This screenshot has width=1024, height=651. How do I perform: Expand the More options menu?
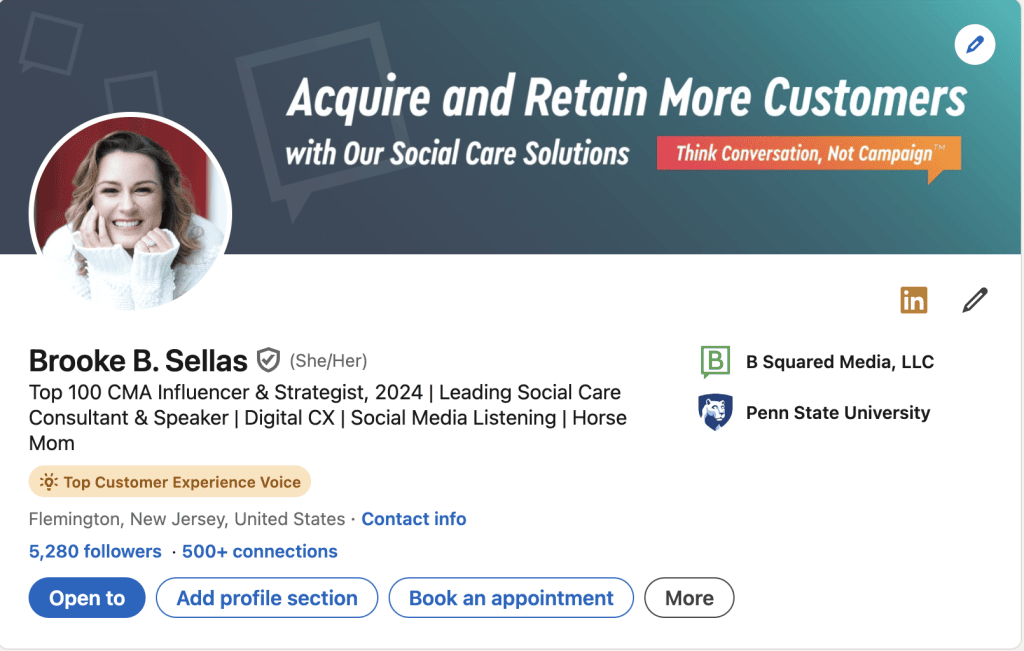pyautogui.click(x=689, y=597)
